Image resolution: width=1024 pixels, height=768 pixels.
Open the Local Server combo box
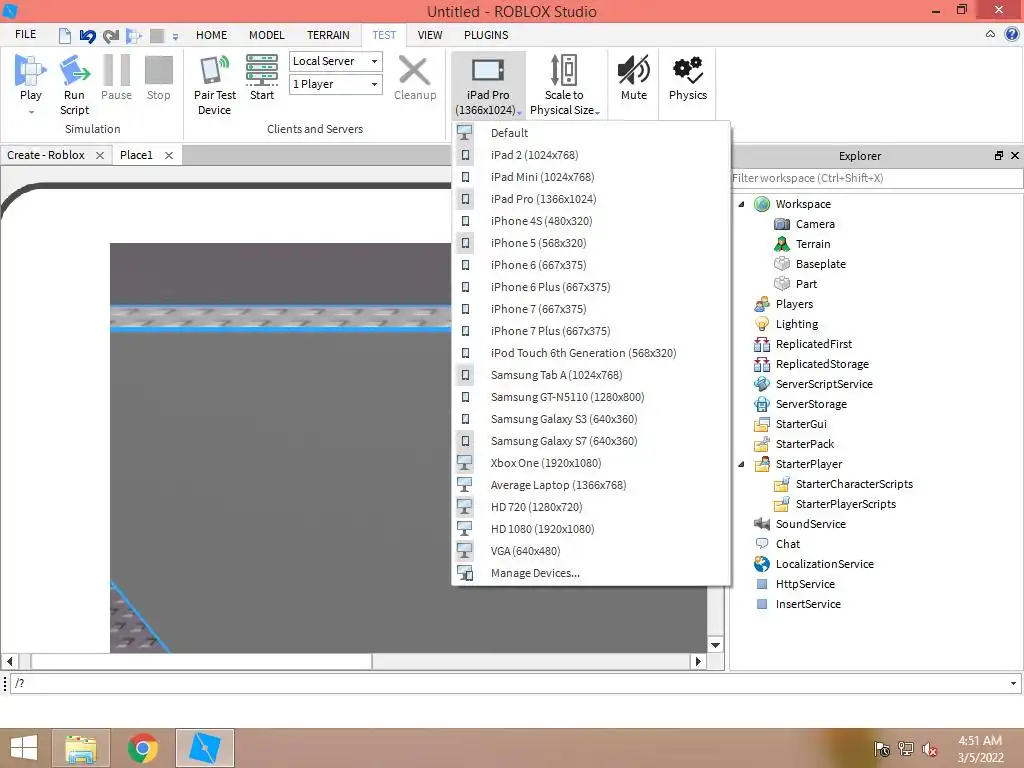336,61
